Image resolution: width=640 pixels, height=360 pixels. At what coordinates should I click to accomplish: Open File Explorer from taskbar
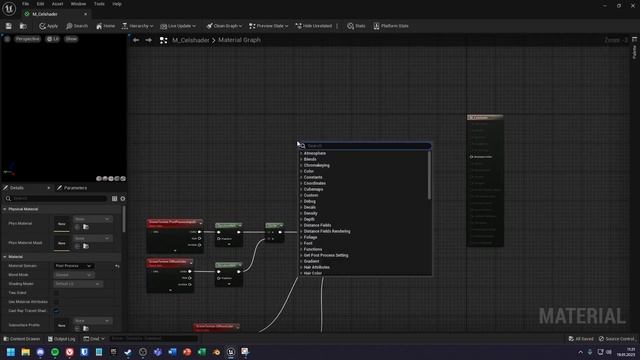[x=25, y=352]
